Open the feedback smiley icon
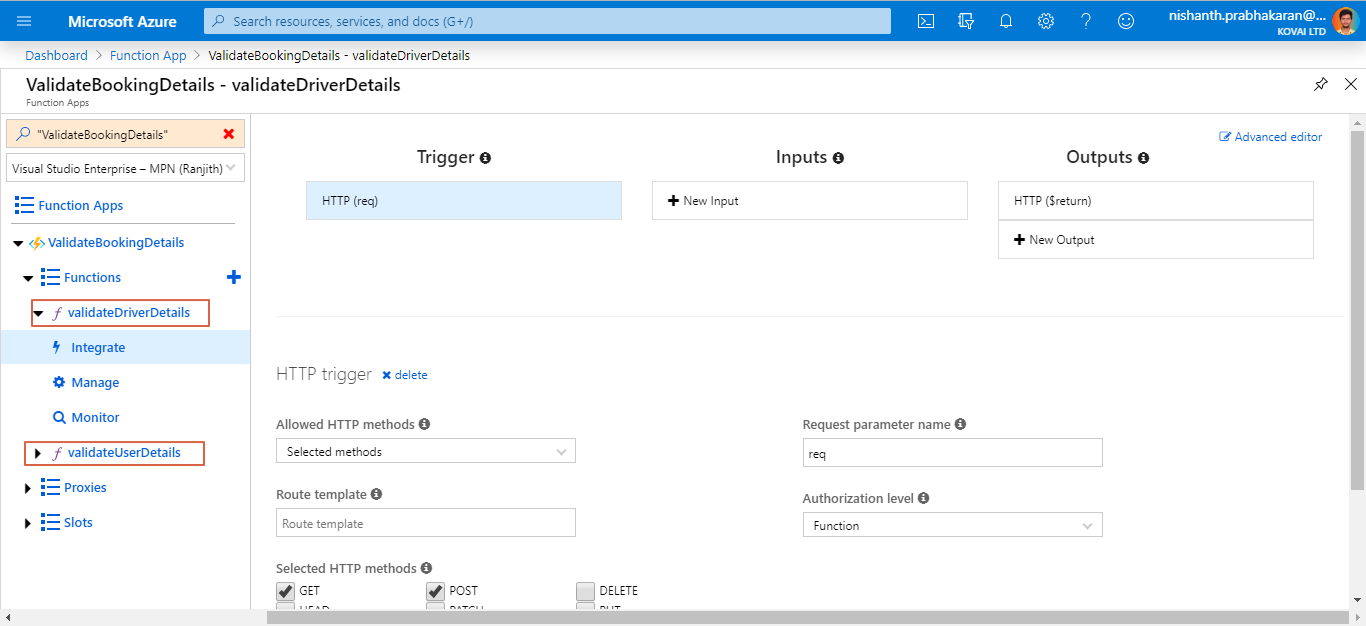Screen dimensions: 1366x626 click(1126, 21)
